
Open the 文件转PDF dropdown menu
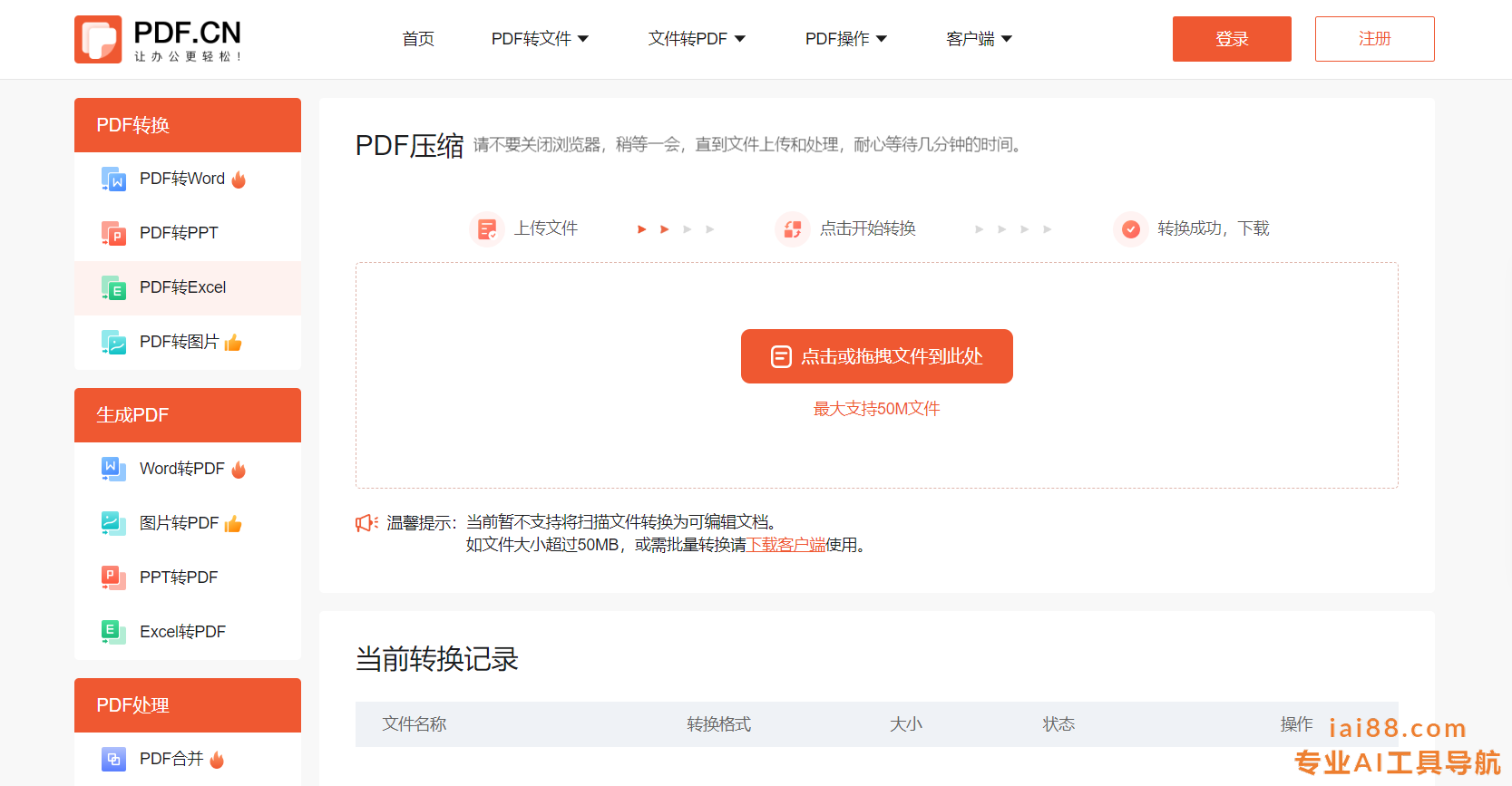pos(697,39)
